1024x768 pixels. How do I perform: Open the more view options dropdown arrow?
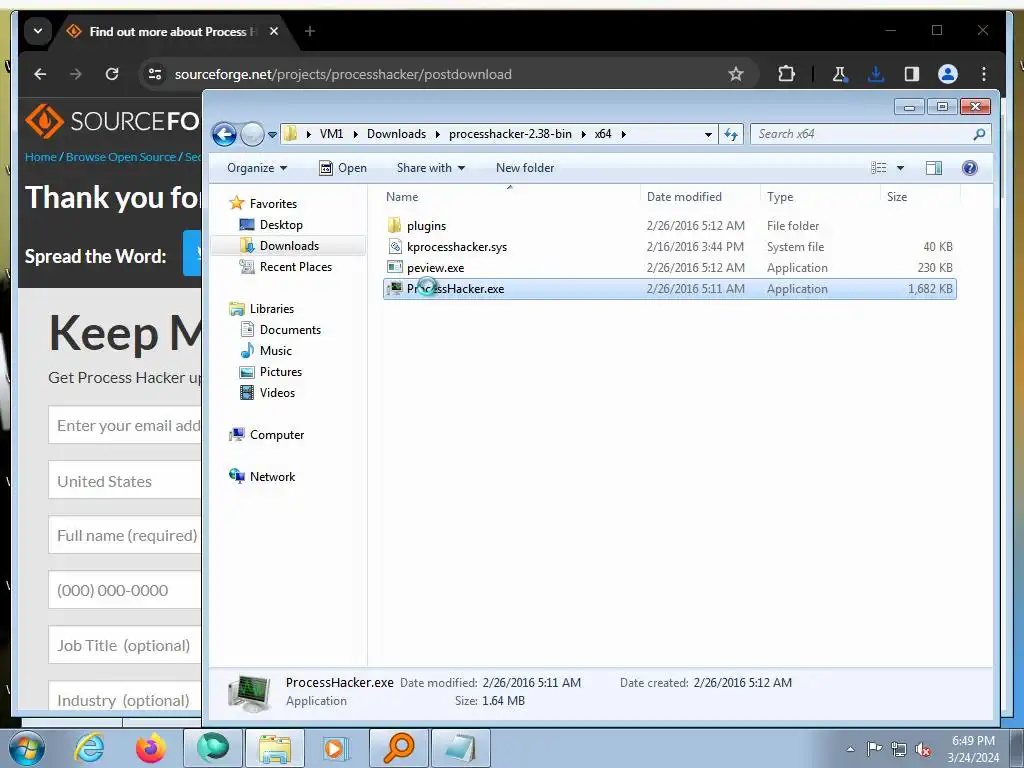pyautogui.click(x=901, y=168)
